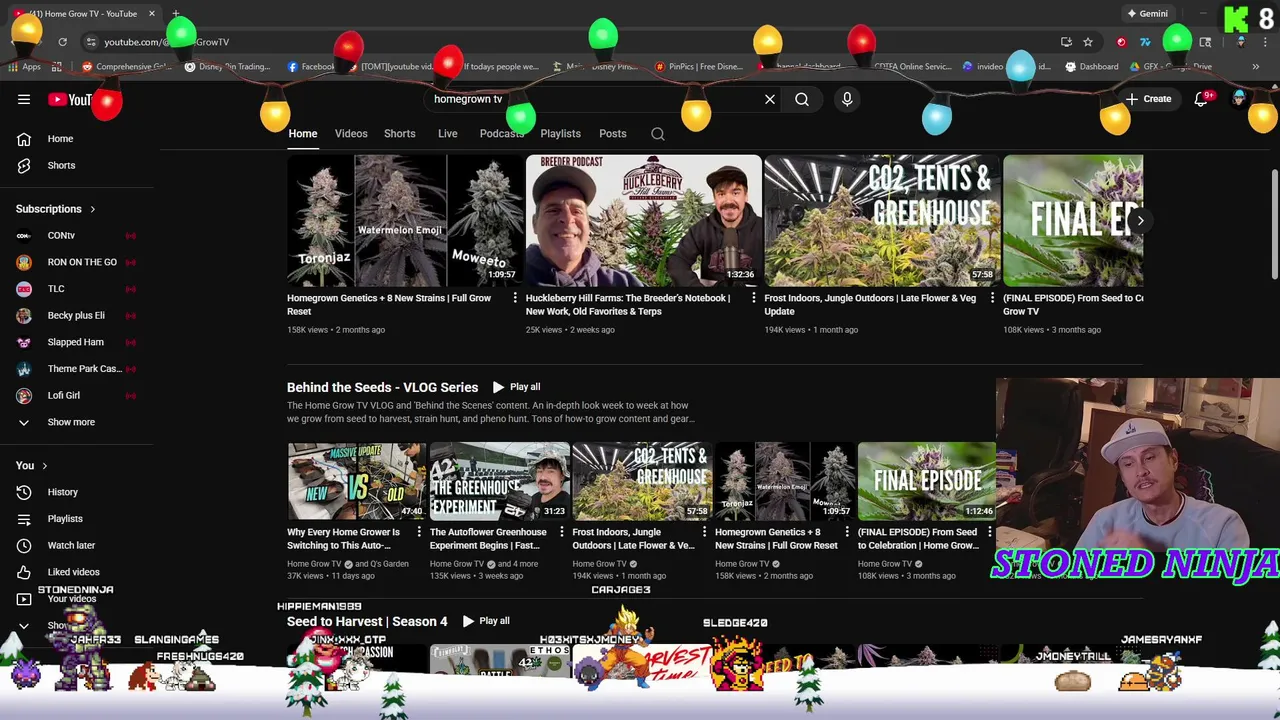Open options for Why Every Home Grower video
The height and width of the screenshot is (720, 1280).
coord(419,532)
